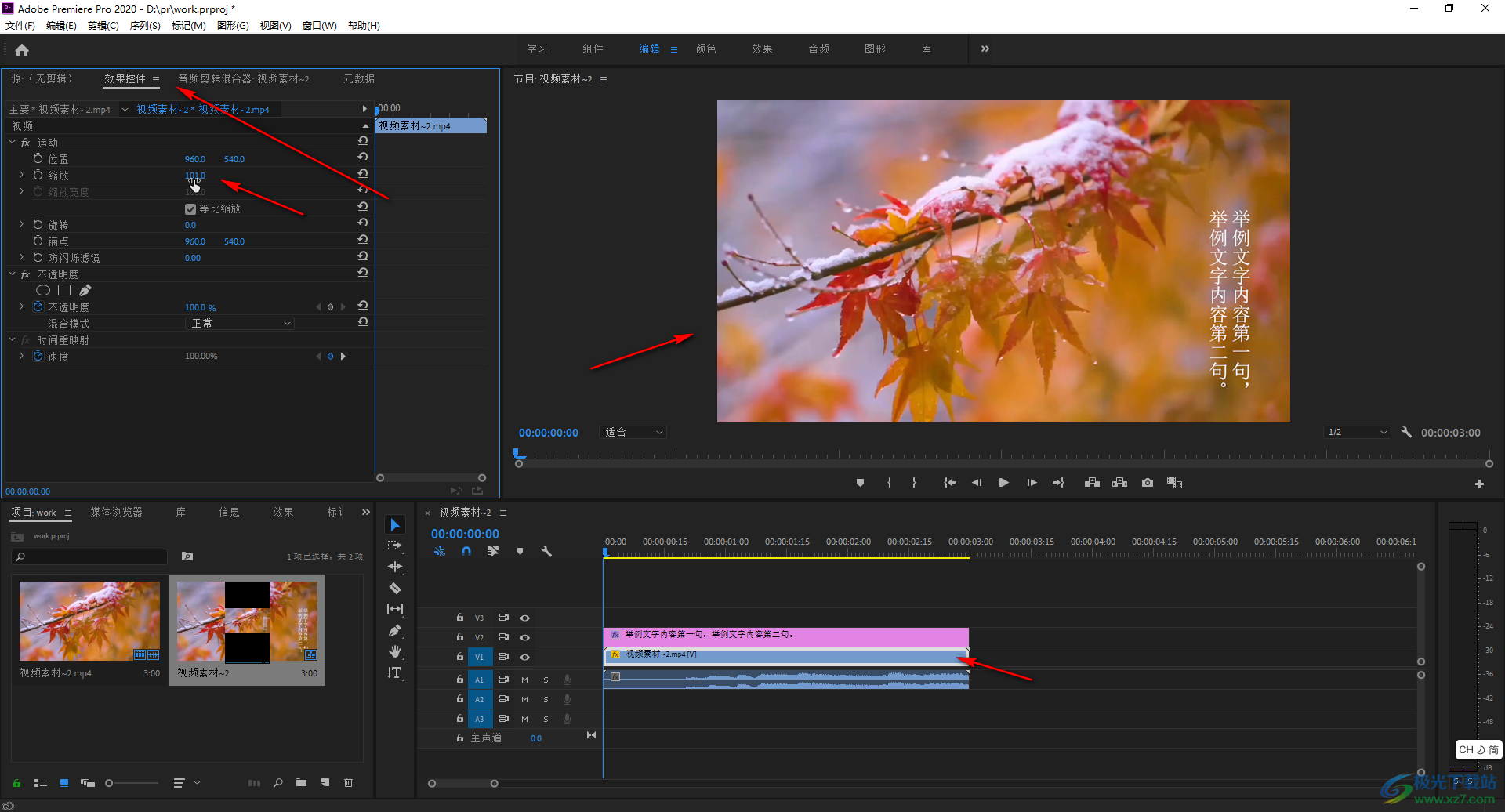Select the Selection tool arrow
Image resolution: width=1505 pixels, height=812 pixels.
[x=395, y=525]
